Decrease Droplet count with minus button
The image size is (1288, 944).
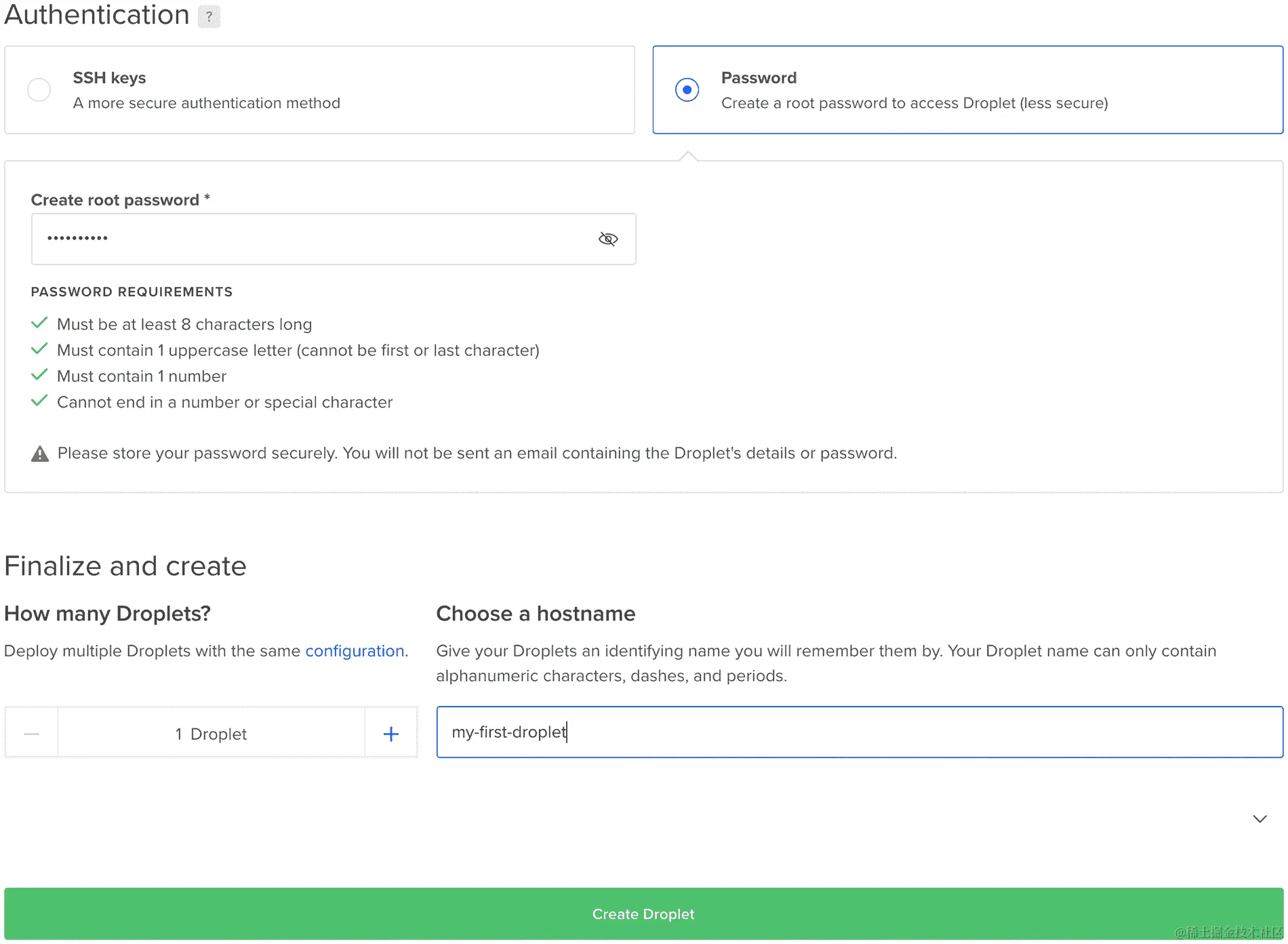[31, 734]
